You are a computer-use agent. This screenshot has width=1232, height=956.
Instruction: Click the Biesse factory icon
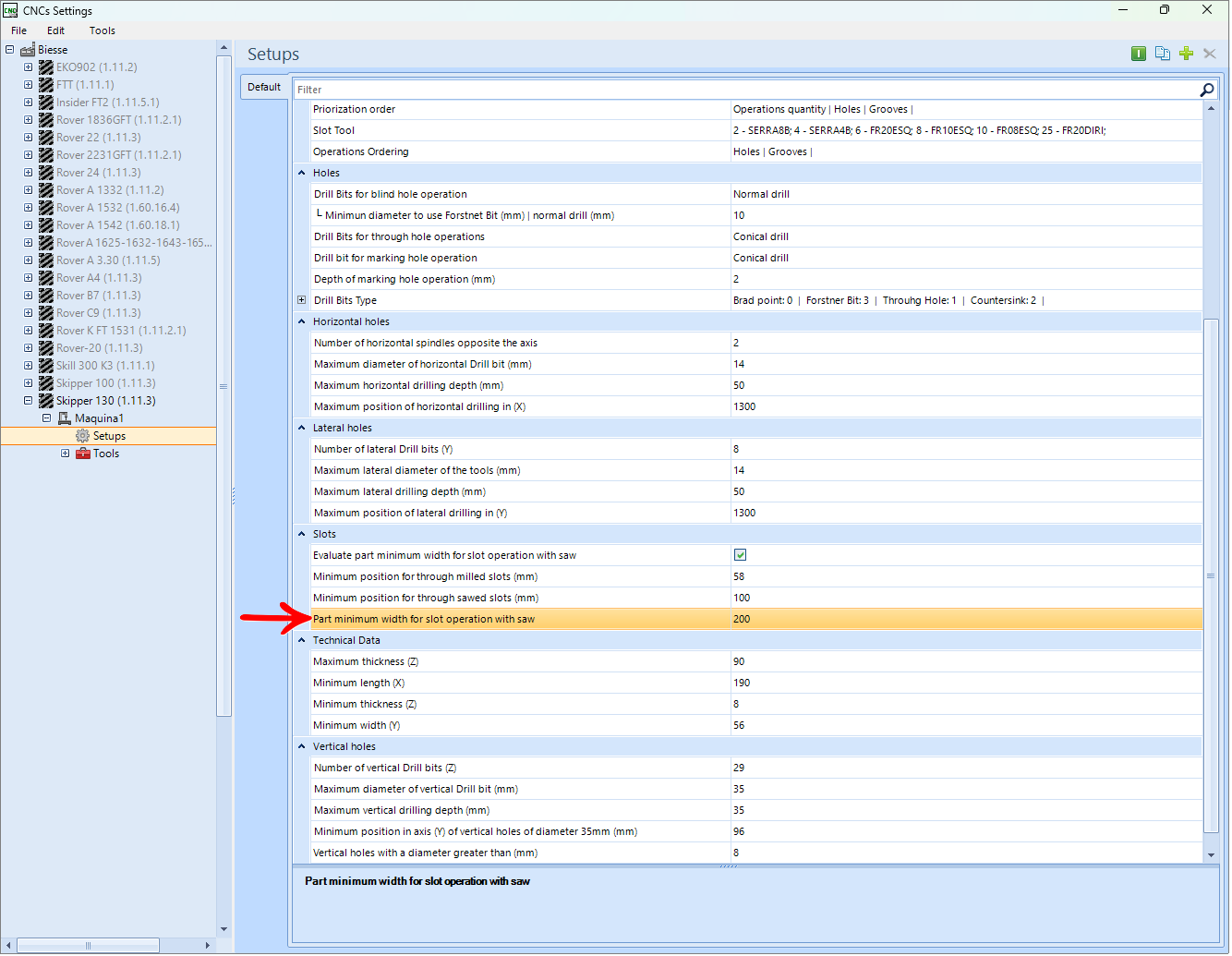click(x=28, y=50)
